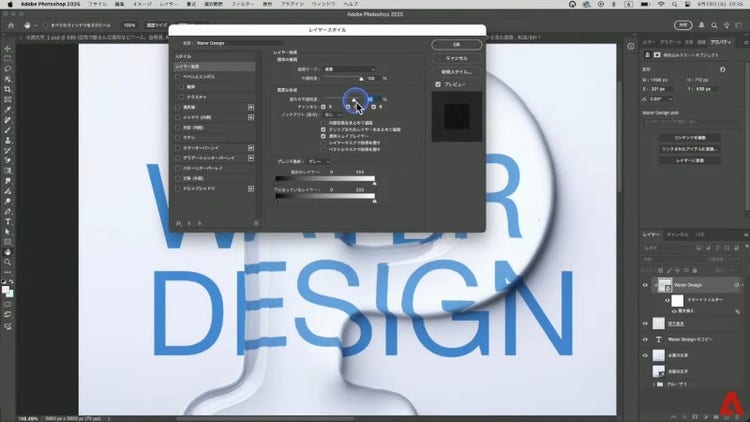
Task: Hide the Water Design layer
Action: (645, 285)
